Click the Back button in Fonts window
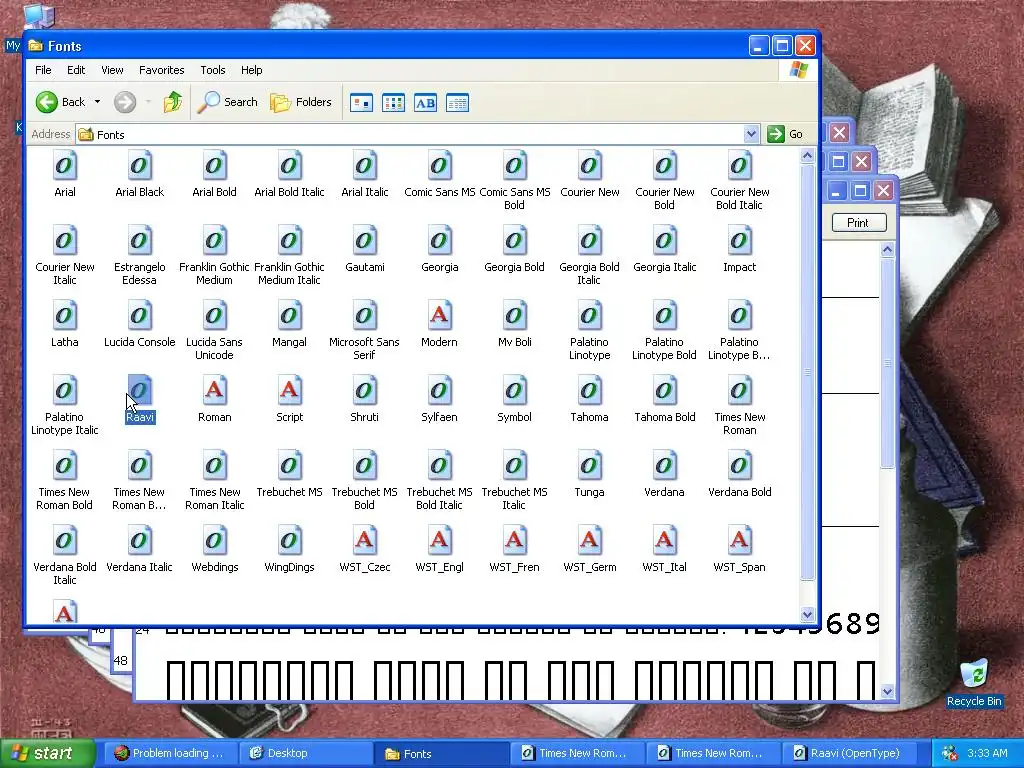Viewport: 1024px width, 768px height. coord(61,102)
